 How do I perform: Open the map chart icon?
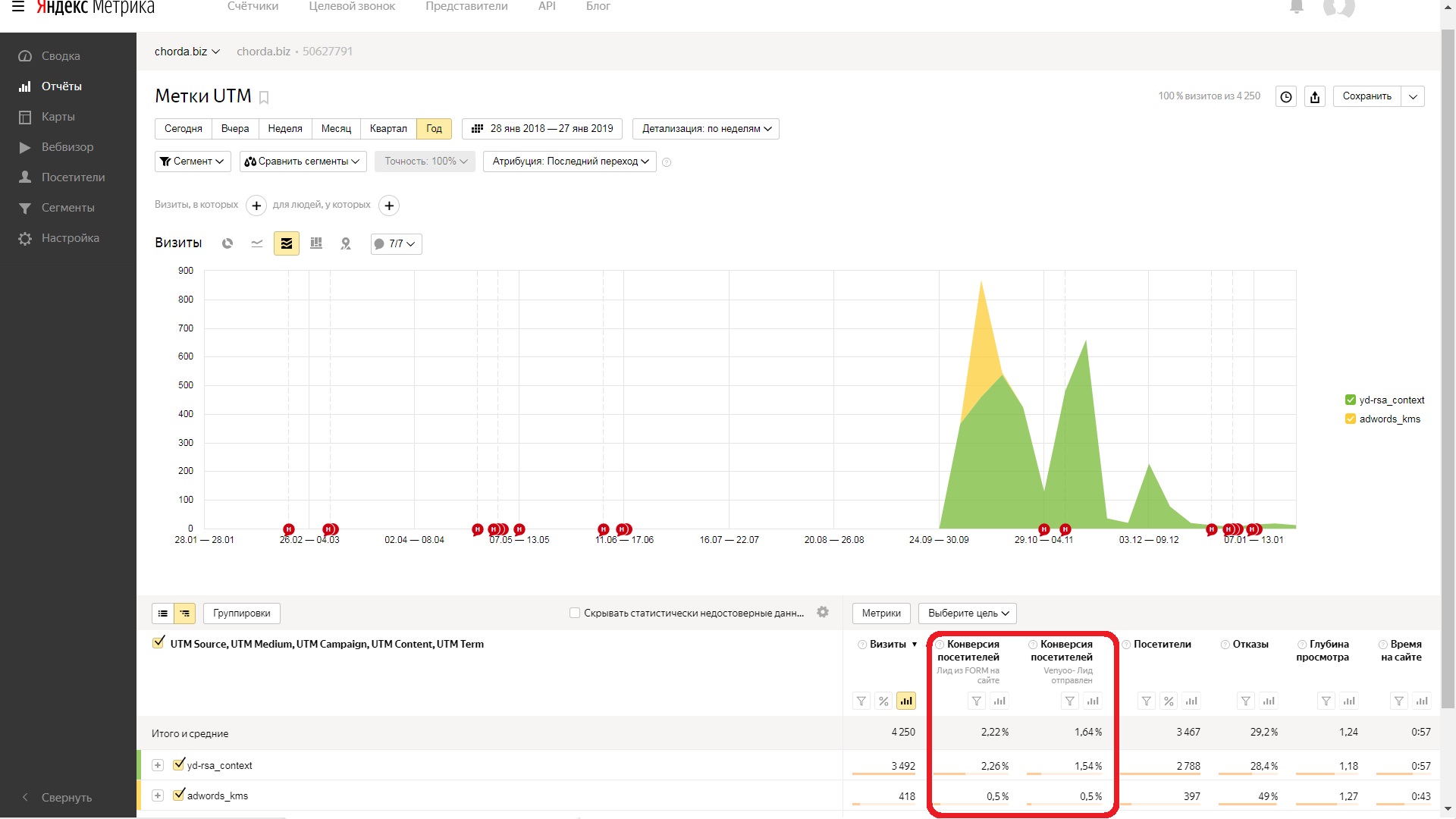point(346,243)
